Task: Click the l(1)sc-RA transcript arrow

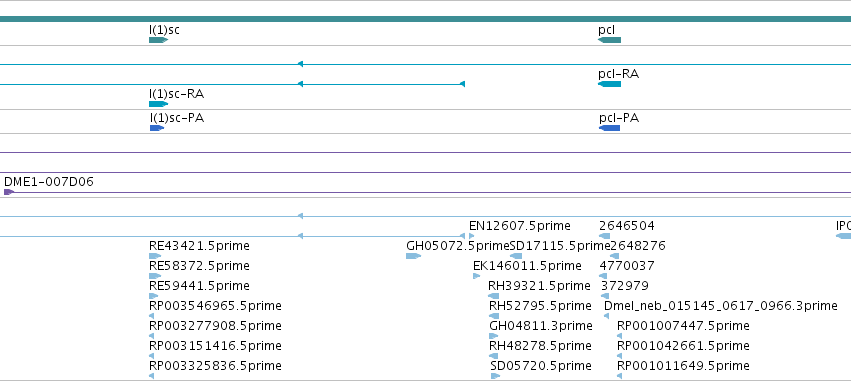Action: (158, 104)
